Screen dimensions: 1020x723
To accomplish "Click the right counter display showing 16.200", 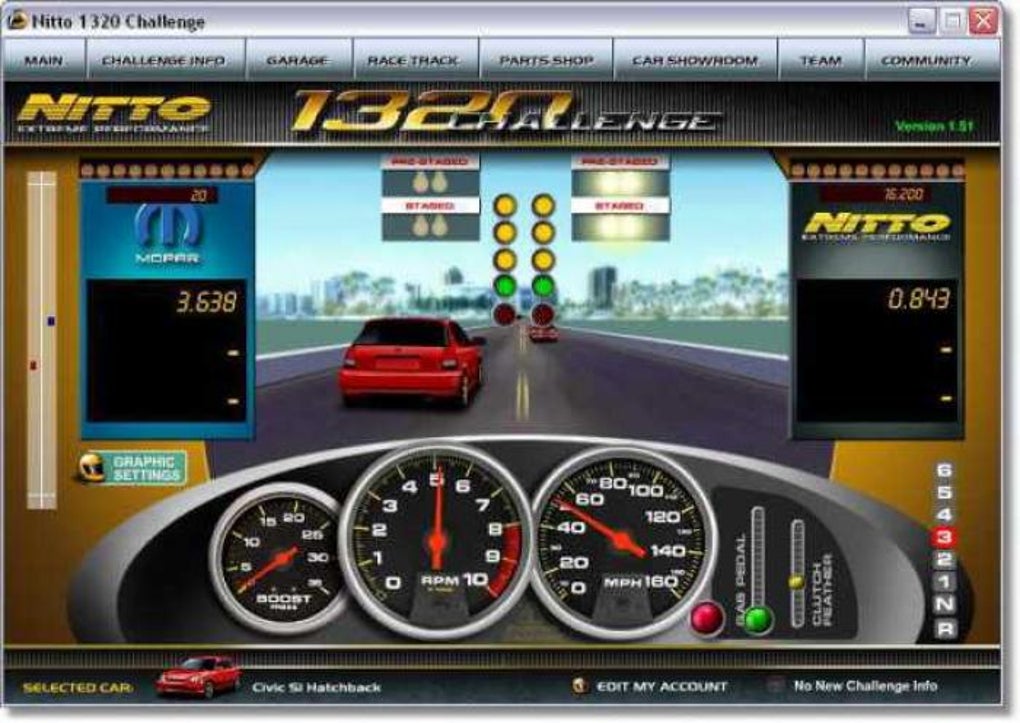I will click(x=874, y=194).
